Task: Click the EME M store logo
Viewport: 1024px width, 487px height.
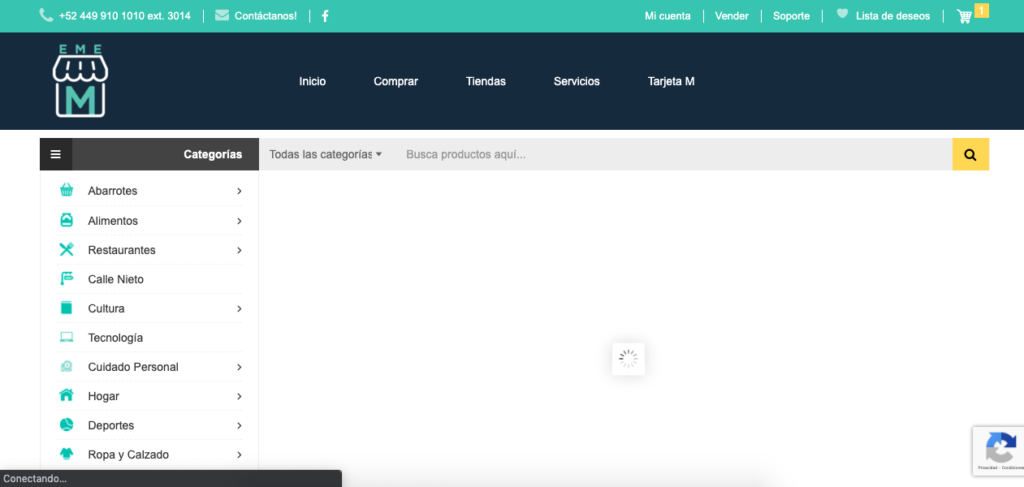Action: pos(80,81)
